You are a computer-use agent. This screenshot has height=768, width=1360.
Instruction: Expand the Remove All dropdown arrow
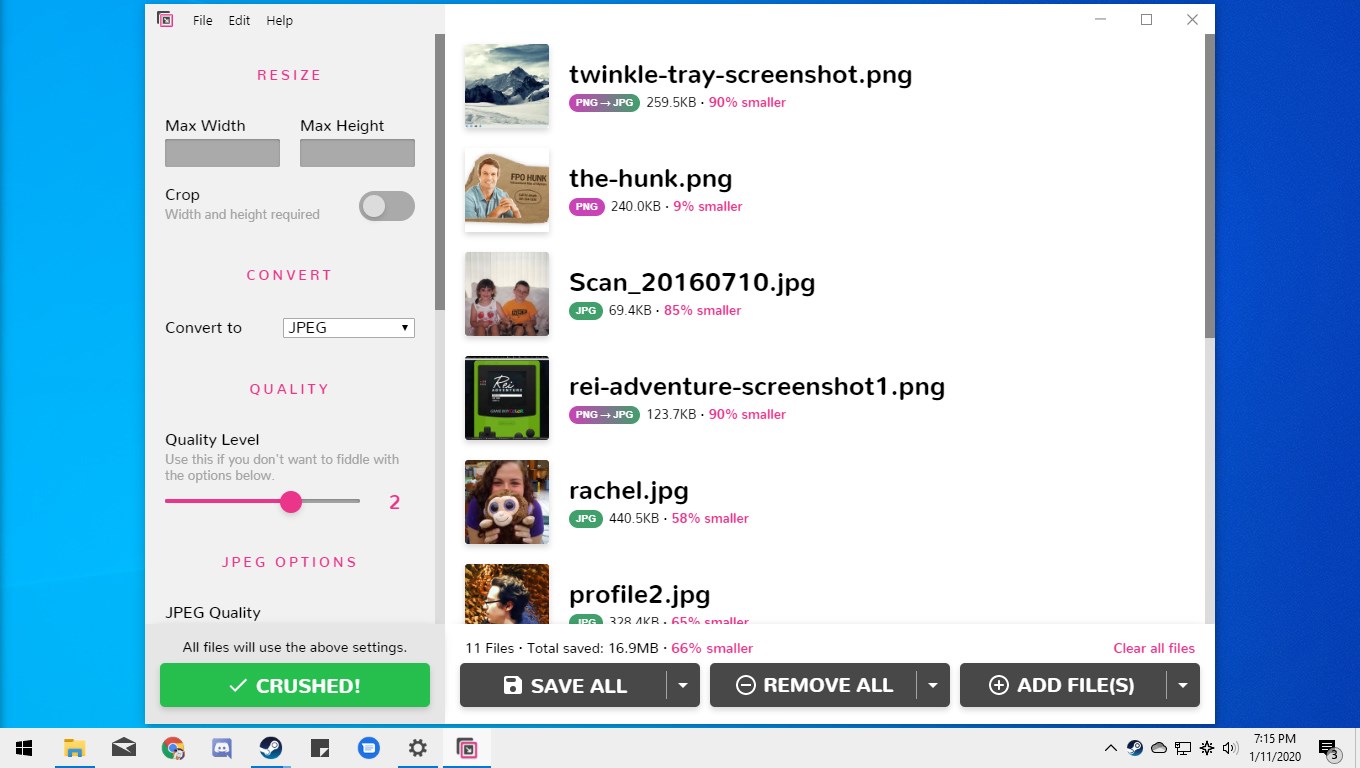coord(933,686)
